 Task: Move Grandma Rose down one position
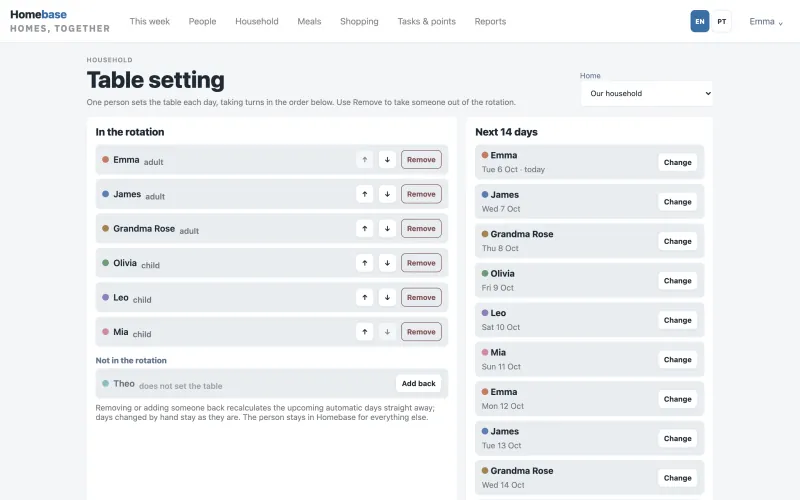click(387, 229)
